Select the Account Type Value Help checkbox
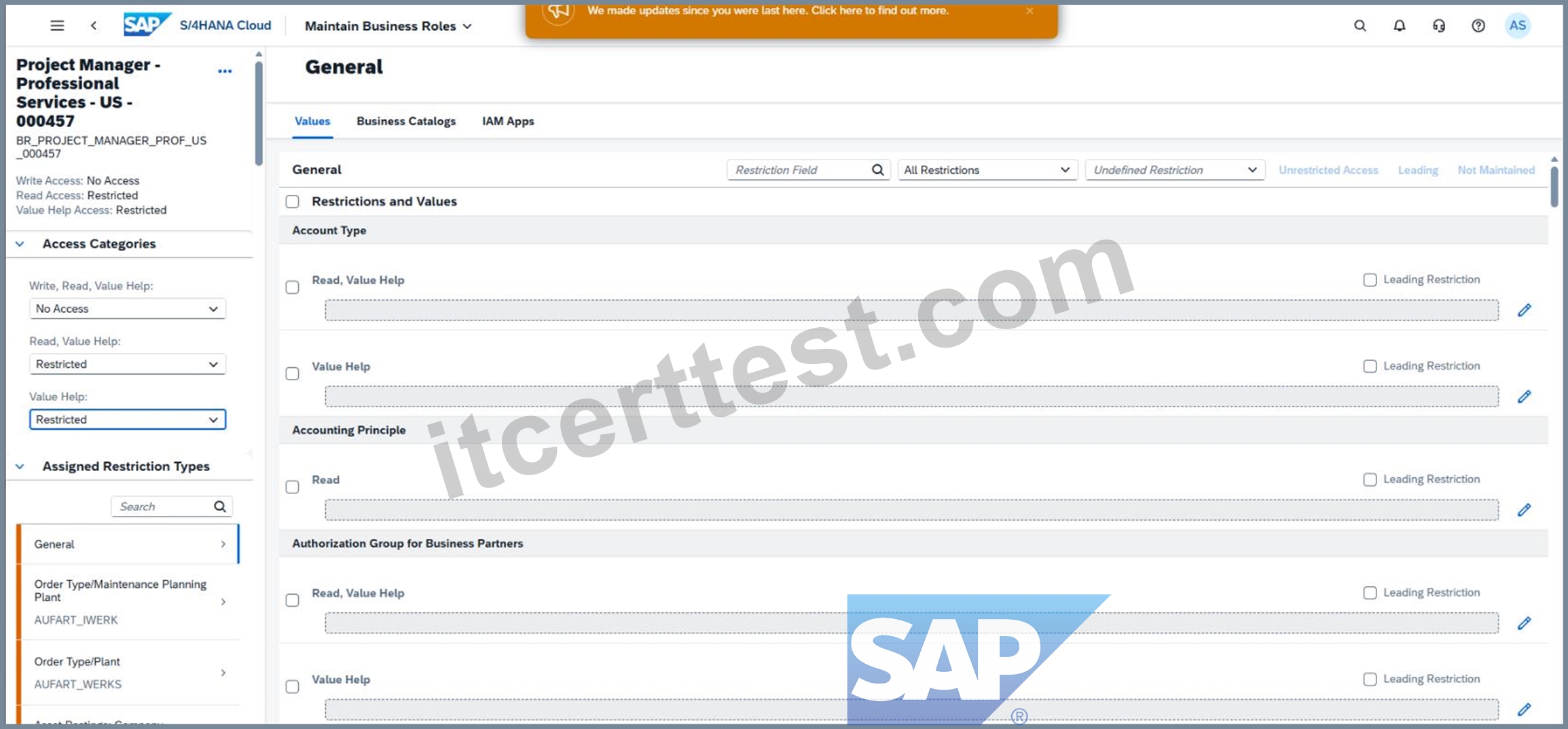The image size is (1568, 729). coord(293,374)
